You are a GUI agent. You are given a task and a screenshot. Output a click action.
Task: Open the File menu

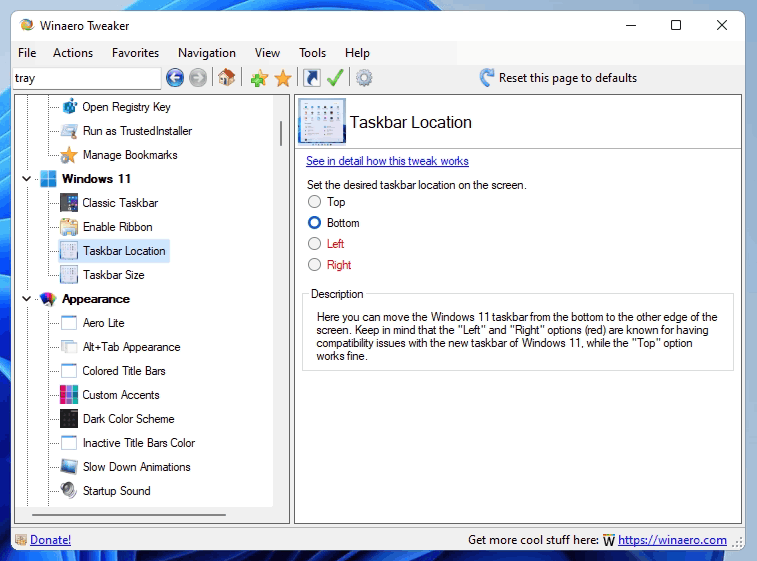[27, 53]
